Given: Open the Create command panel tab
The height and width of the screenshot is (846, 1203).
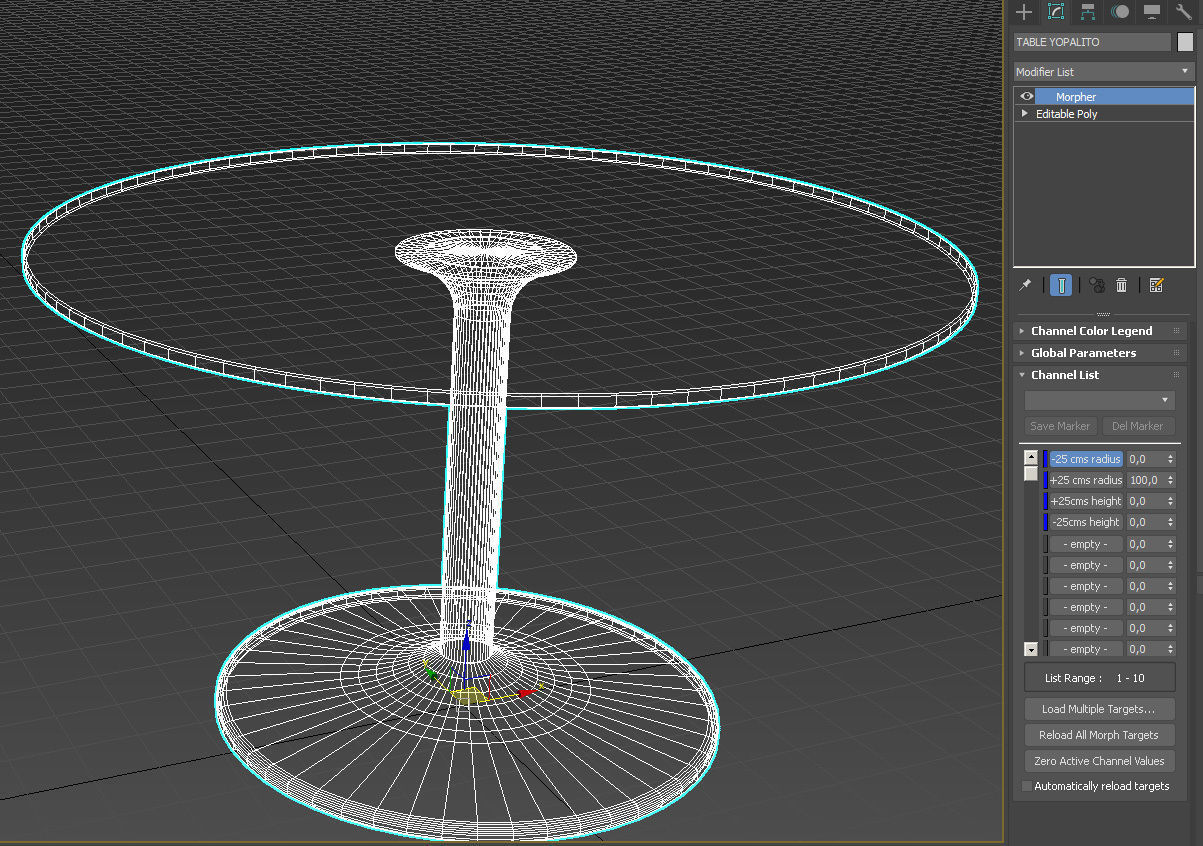Looking at the screenshot, I should [x=1024, y=12].
